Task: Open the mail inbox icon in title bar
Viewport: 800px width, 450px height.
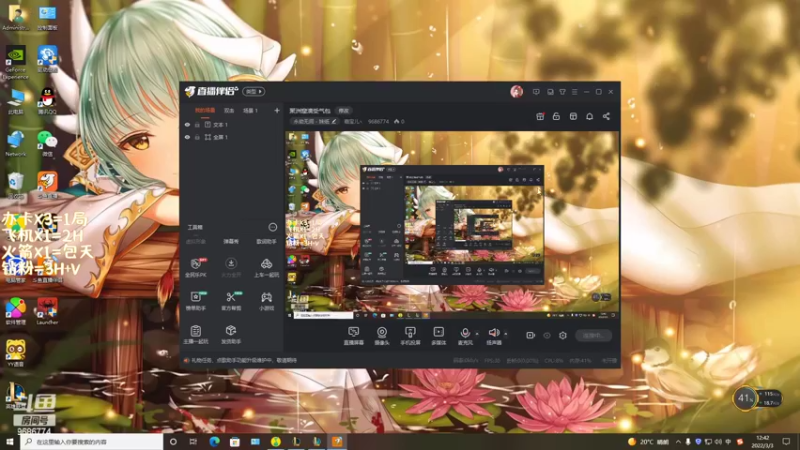Action: click(550, 92)
